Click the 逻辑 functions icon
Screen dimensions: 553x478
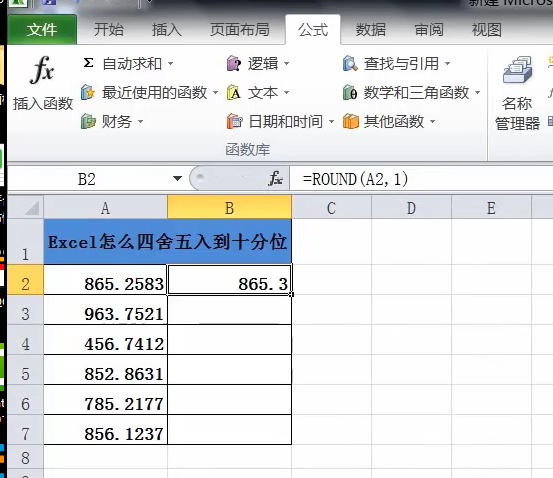[x=234, y=63]
